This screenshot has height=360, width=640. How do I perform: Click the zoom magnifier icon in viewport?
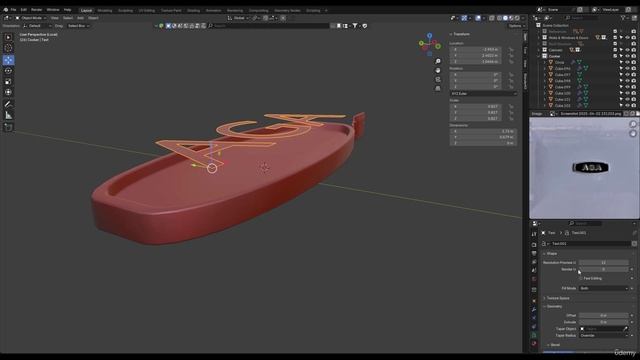(438, 61)
